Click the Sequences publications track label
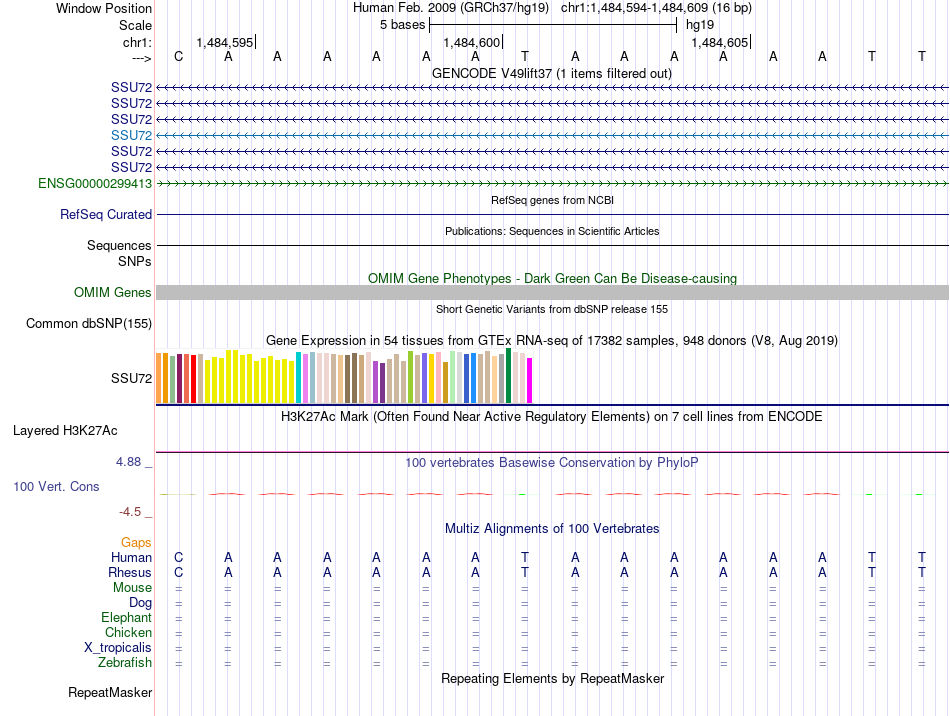This screenshot has height=716, width=950. (x=119, y=245)
